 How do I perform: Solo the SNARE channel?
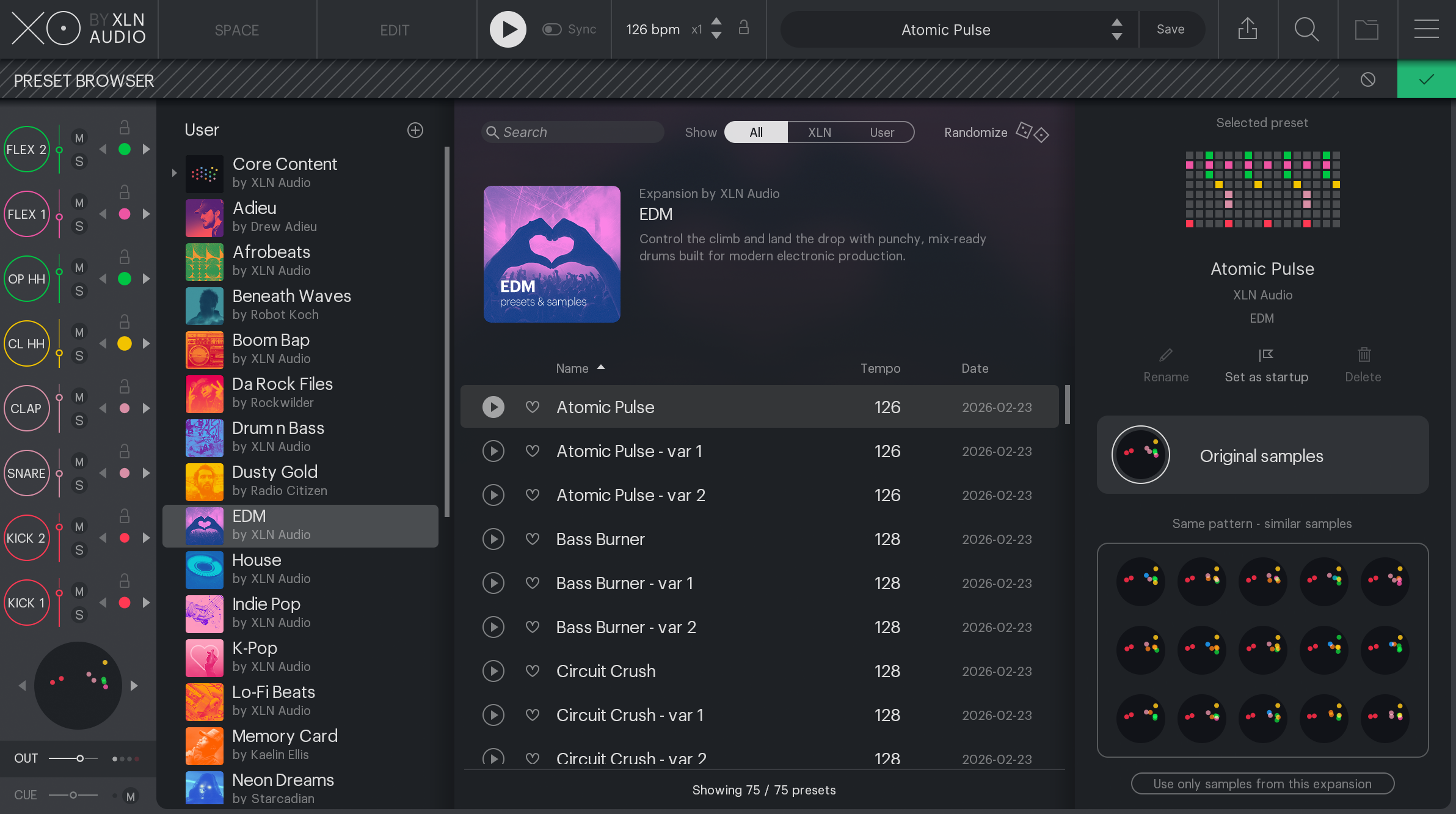click(79, 485)
